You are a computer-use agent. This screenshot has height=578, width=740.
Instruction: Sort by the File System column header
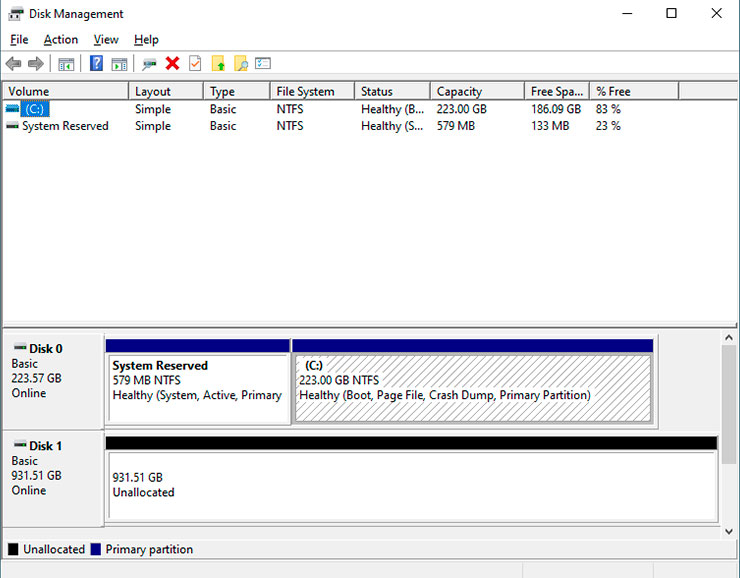pos(312,91)
